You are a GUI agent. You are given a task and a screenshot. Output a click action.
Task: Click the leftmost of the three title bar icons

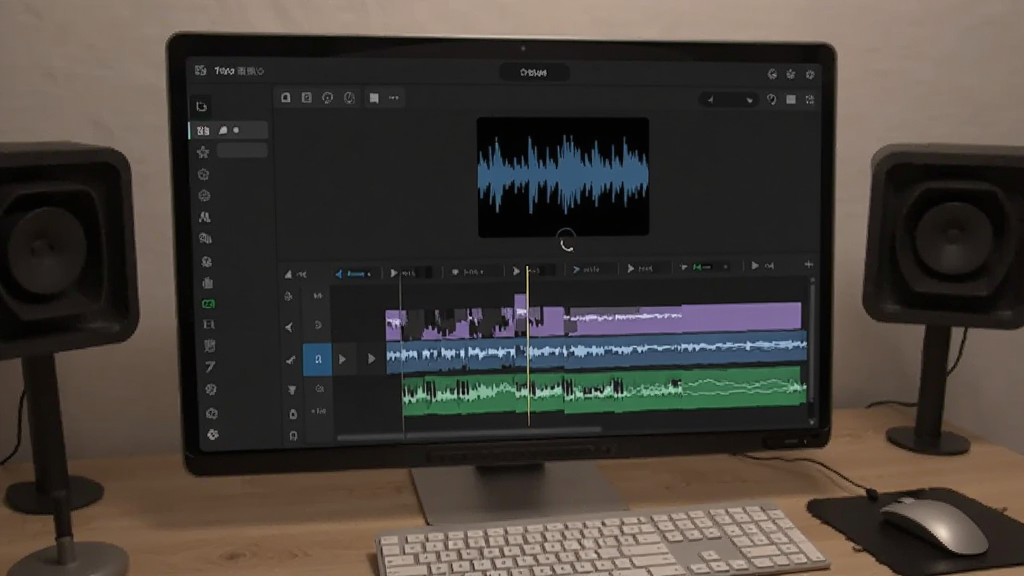tap(772, 74)
